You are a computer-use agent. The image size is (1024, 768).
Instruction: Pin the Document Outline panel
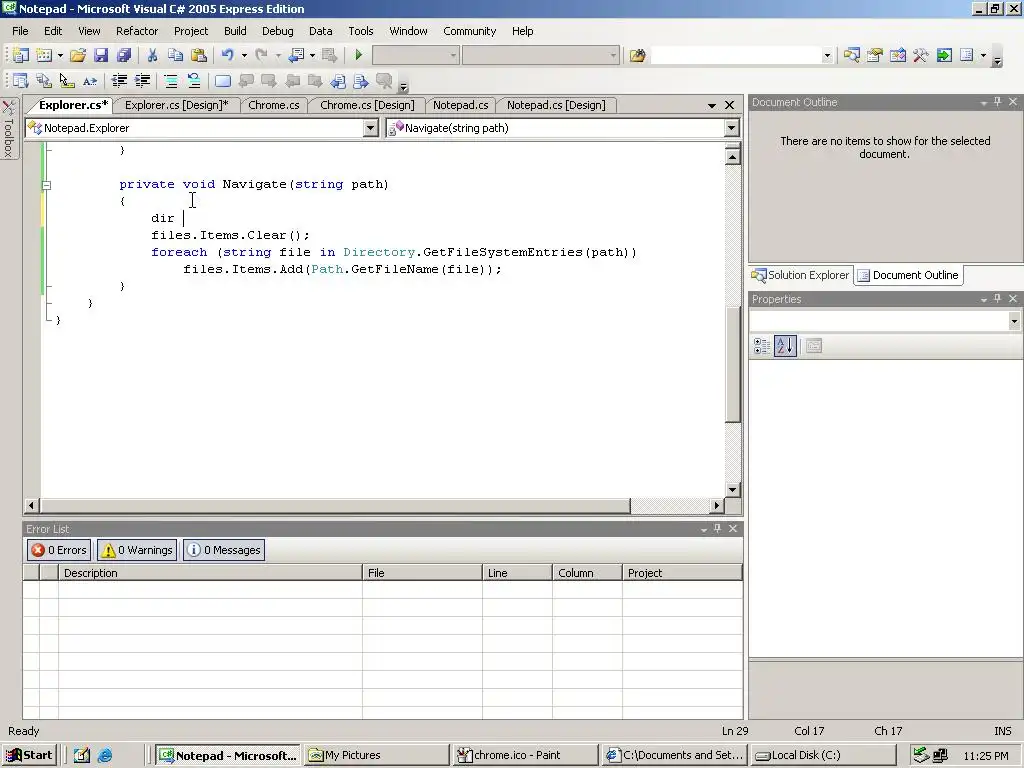click(x=997, y=102)
